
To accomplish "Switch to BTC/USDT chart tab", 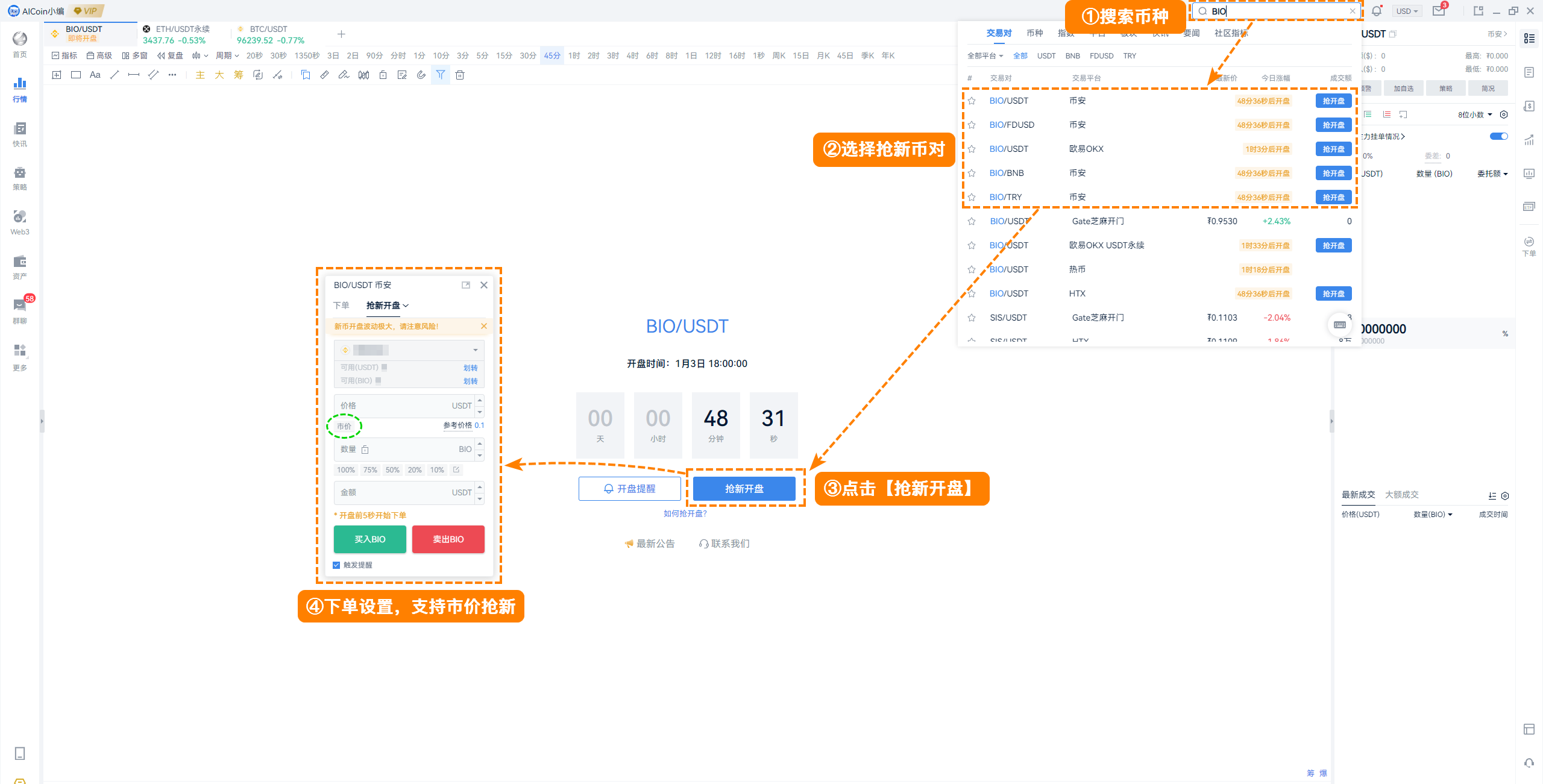I will pyautogui.click(x=277, y=34).
